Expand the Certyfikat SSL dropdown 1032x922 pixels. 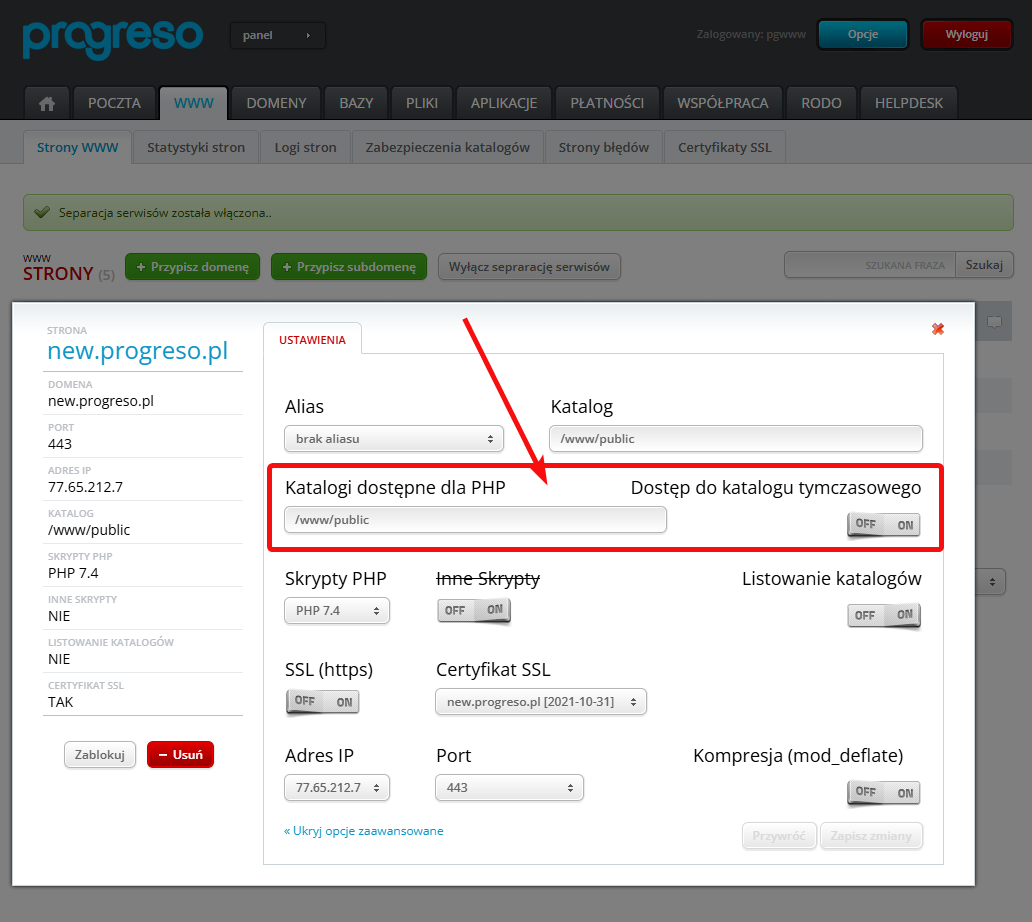(x=541, y=702)
